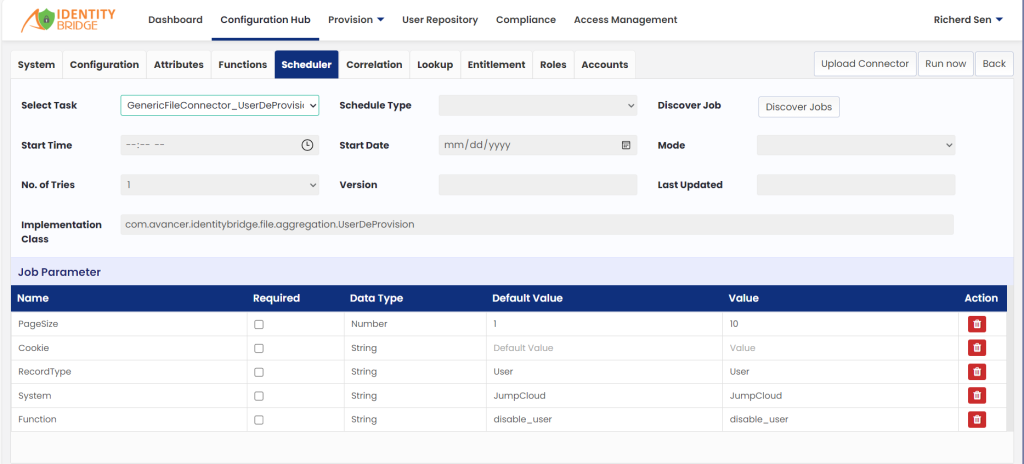Viewport: 1024px width, 464px height.
Task: Open Compliance navigation item
Action: pyautogui.click(x=526, y=20)
